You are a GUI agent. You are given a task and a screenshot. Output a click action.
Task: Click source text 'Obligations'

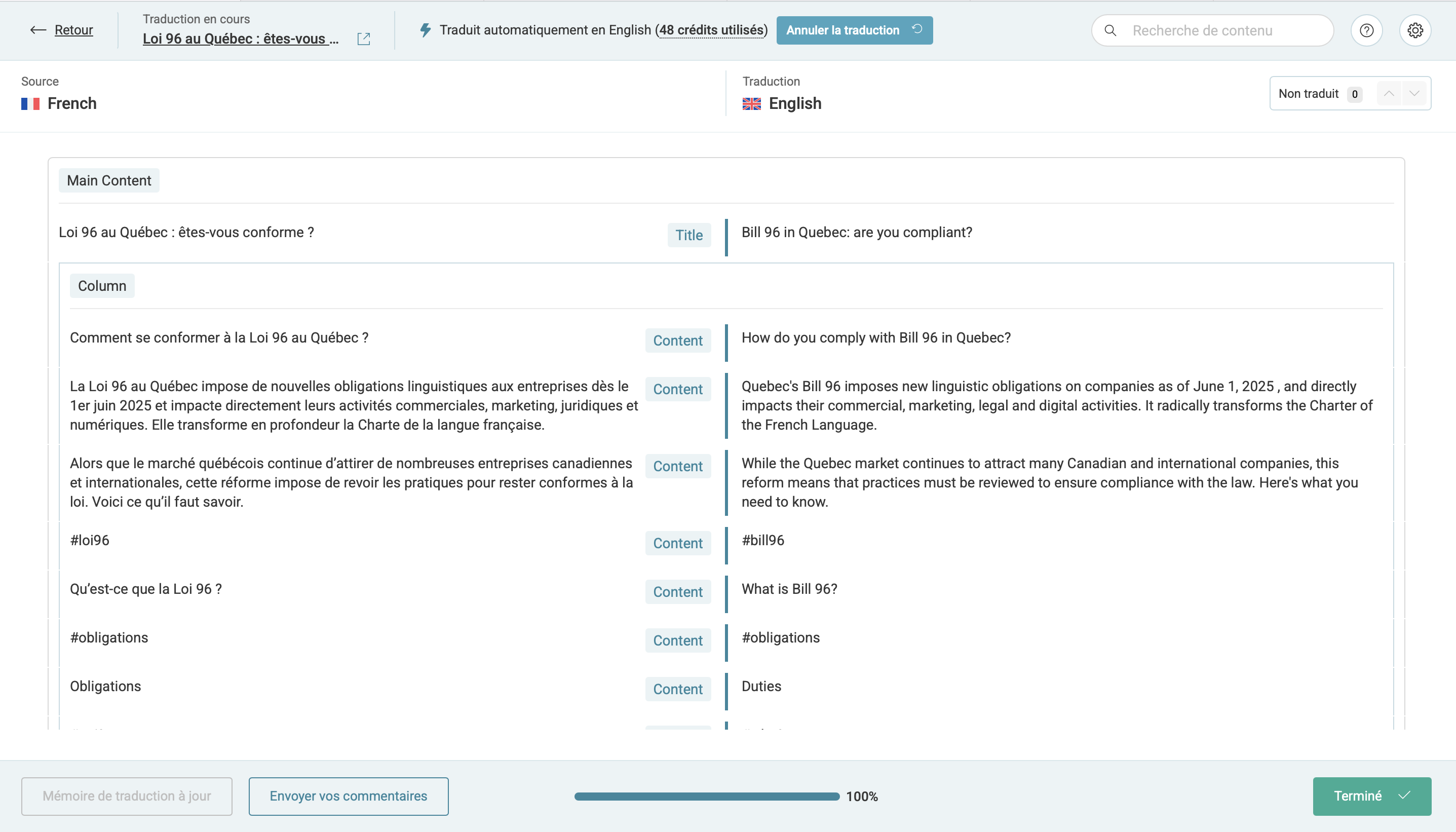(x=106, y=686)
